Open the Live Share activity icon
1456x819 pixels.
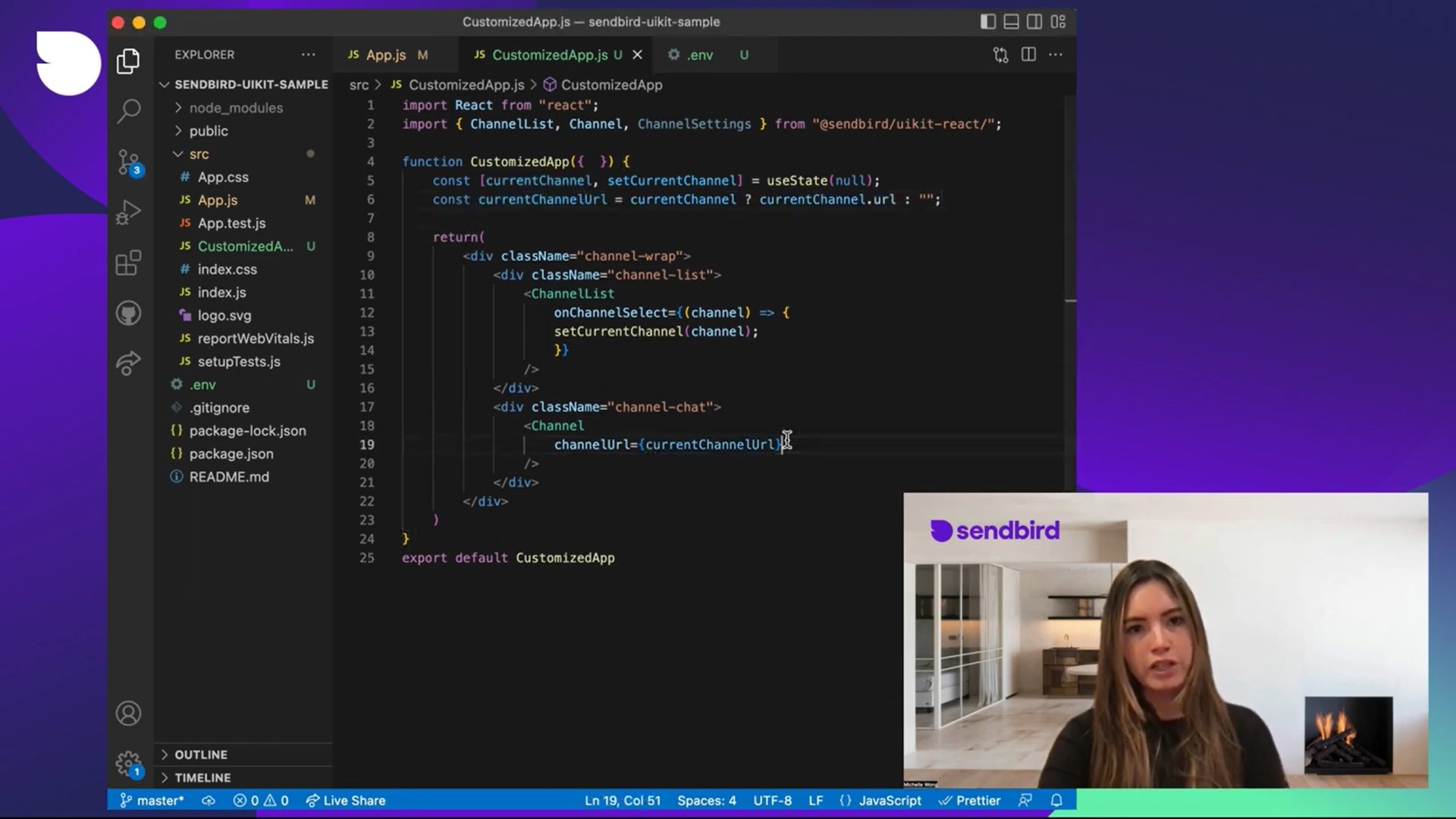(x=129, y=363)
